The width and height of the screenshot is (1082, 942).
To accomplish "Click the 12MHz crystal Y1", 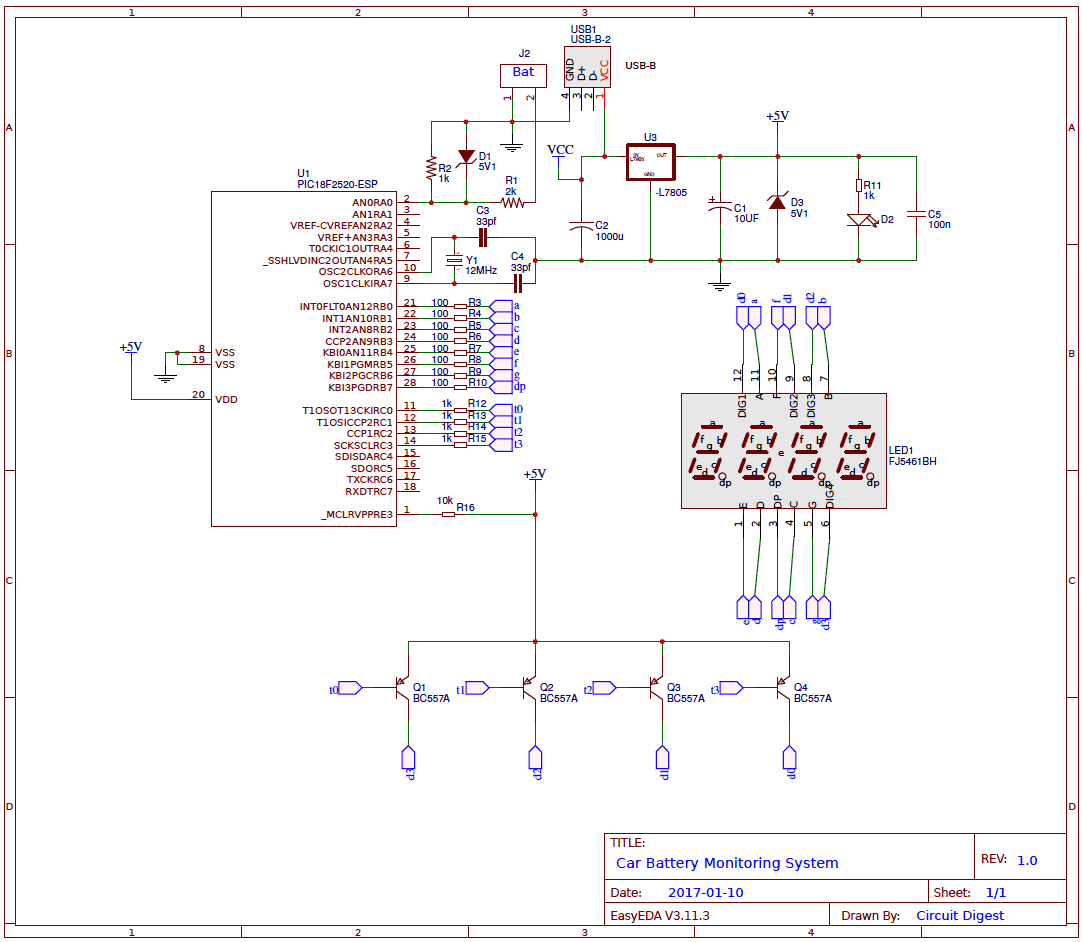I will pos(456,258).
